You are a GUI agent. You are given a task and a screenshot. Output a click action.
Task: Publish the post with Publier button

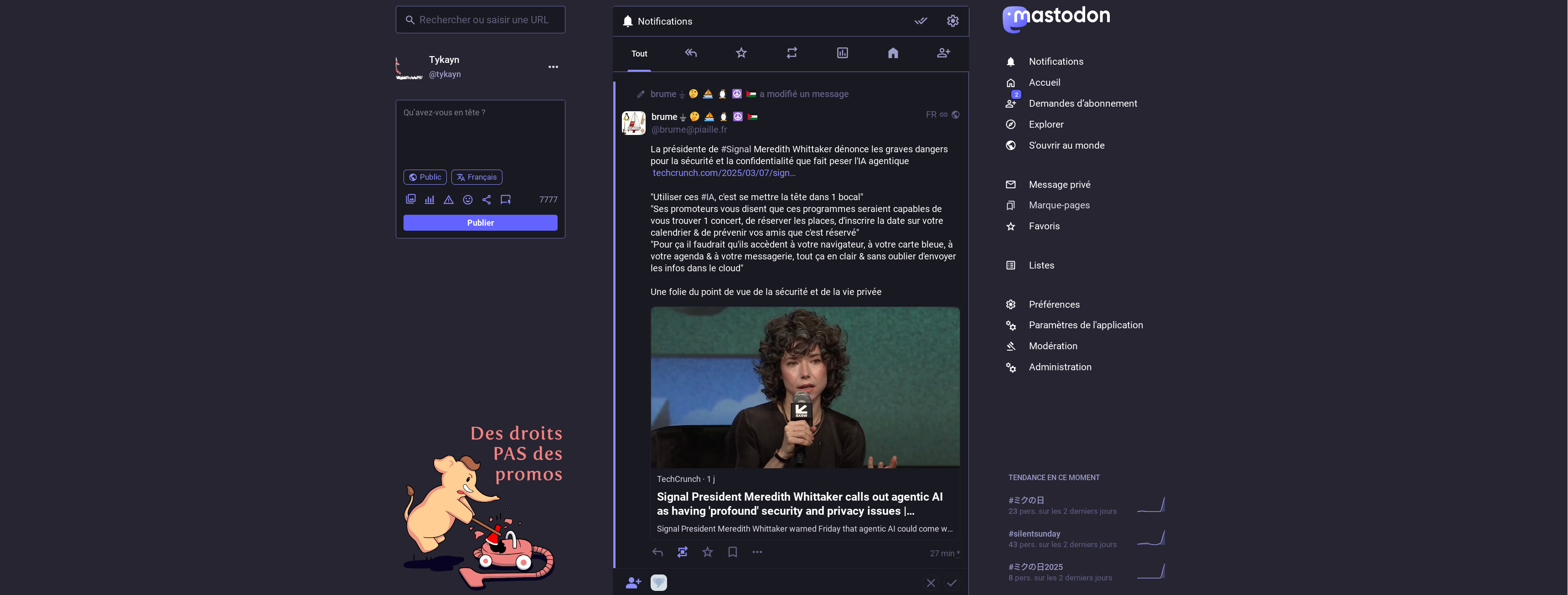coord(480,222)
